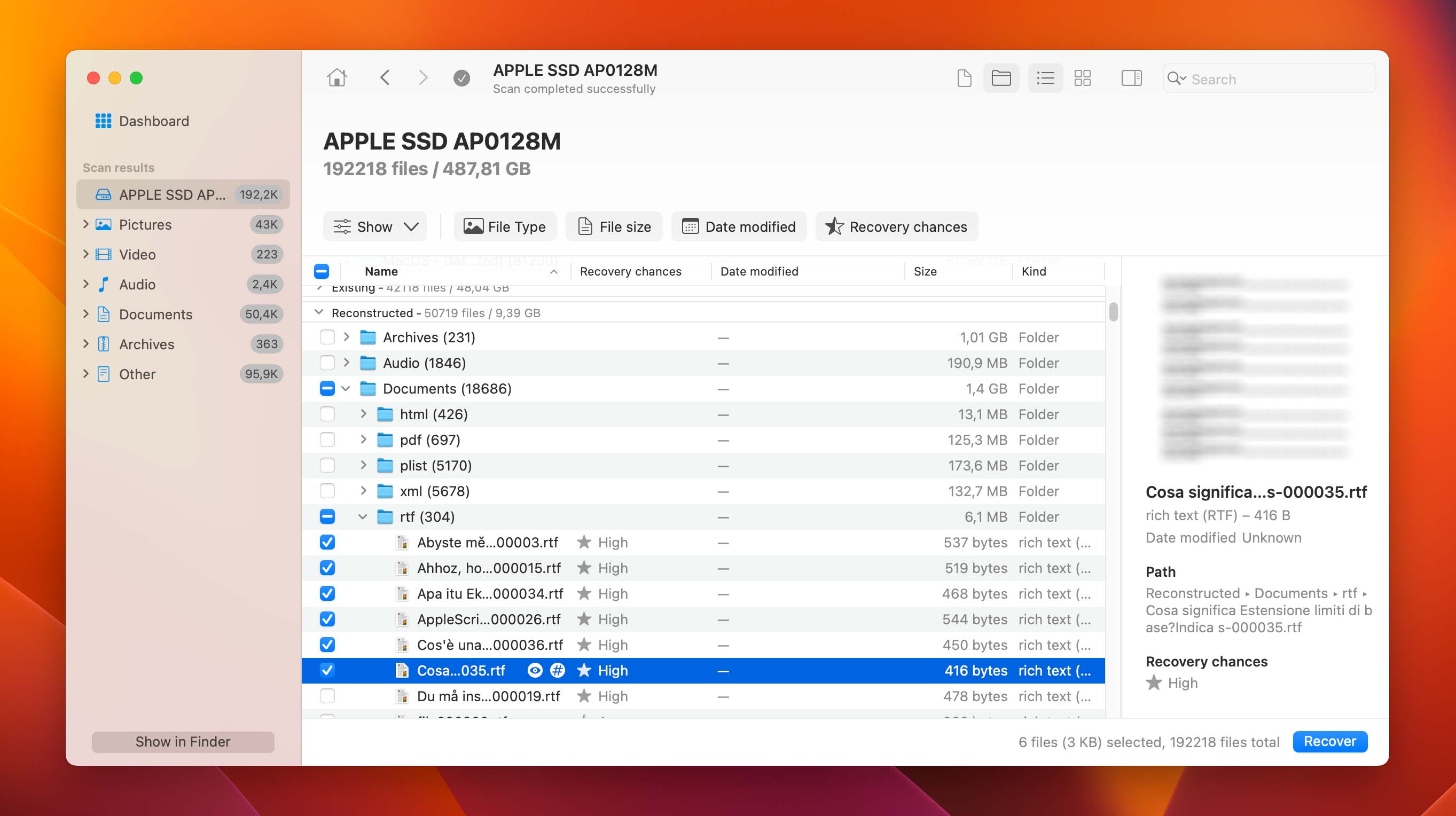Select grid view layout icon
Viewport: 1456px width, 816px height.
coord(1083,78)
